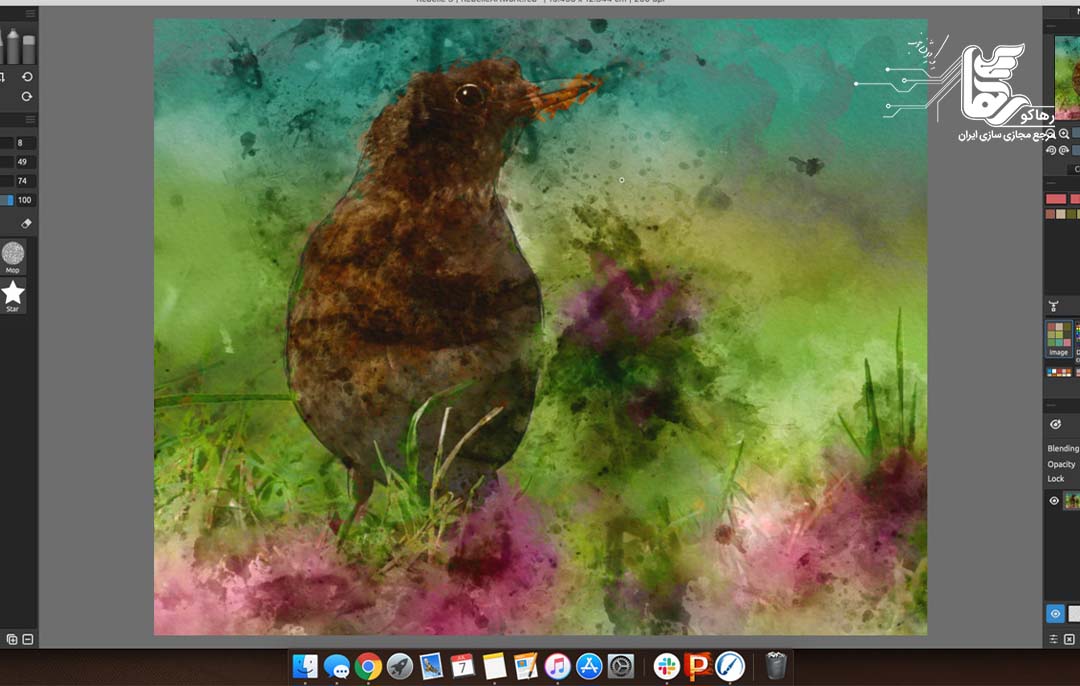Click the minus box icon at the bottom left
This screenshot has width=1080, height=686.
28,639
